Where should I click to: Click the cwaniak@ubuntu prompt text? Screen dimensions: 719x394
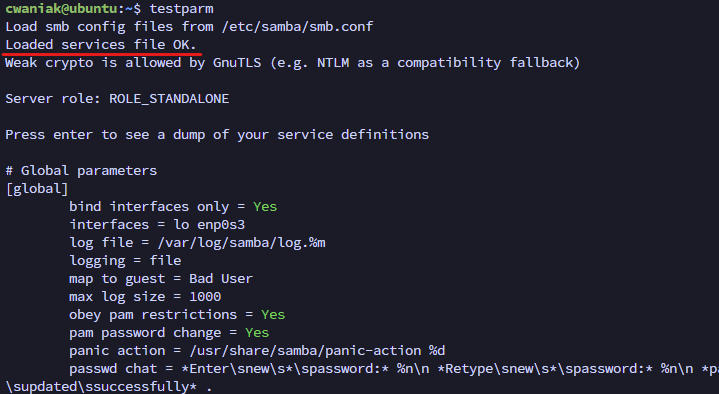pyautogui.click(x=61, y=9)
